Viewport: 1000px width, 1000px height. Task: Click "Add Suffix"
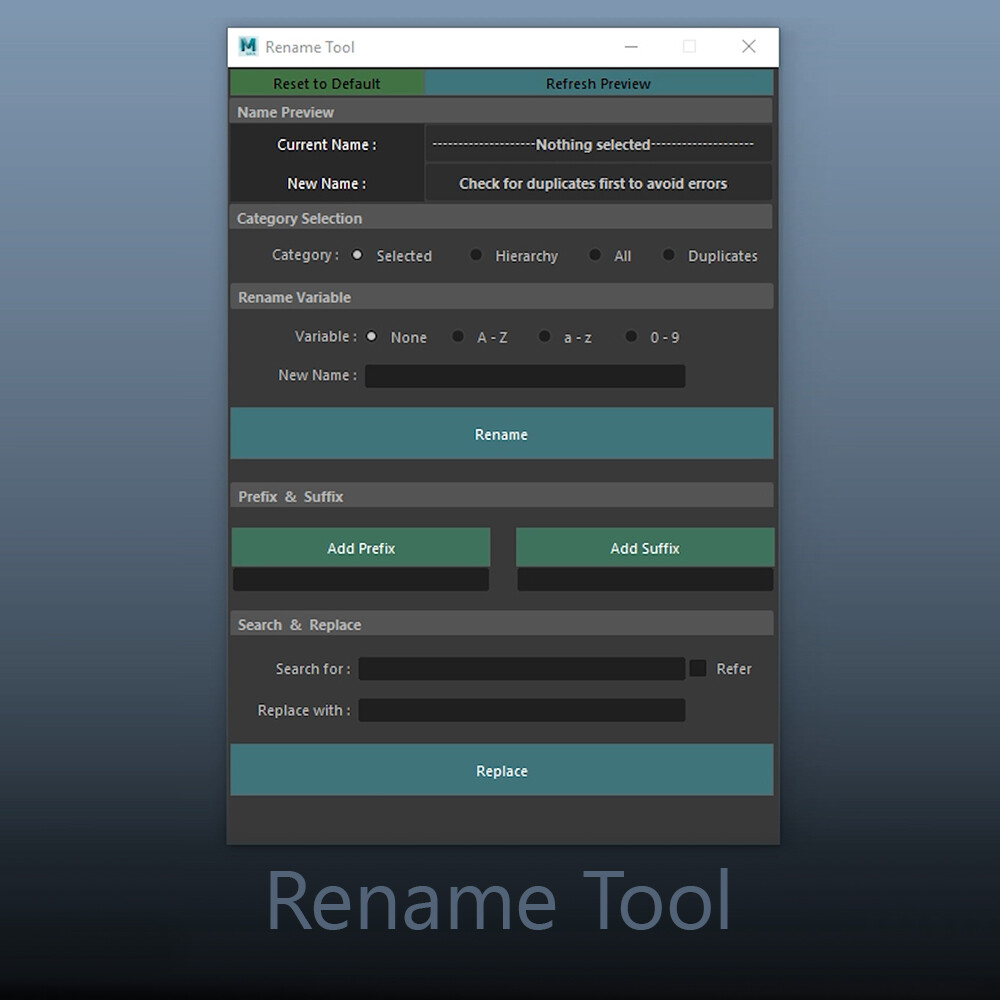click(645, 548)
